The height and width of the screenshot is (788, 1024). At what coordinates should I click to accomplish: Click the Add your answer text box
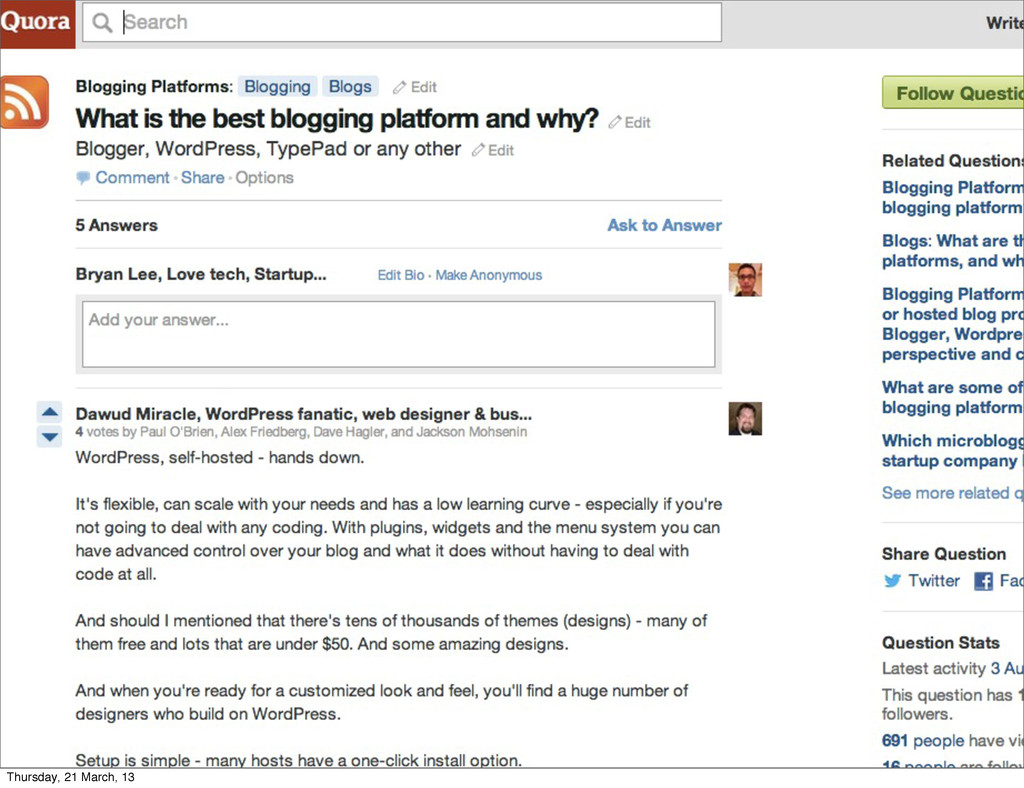[398, 334]
